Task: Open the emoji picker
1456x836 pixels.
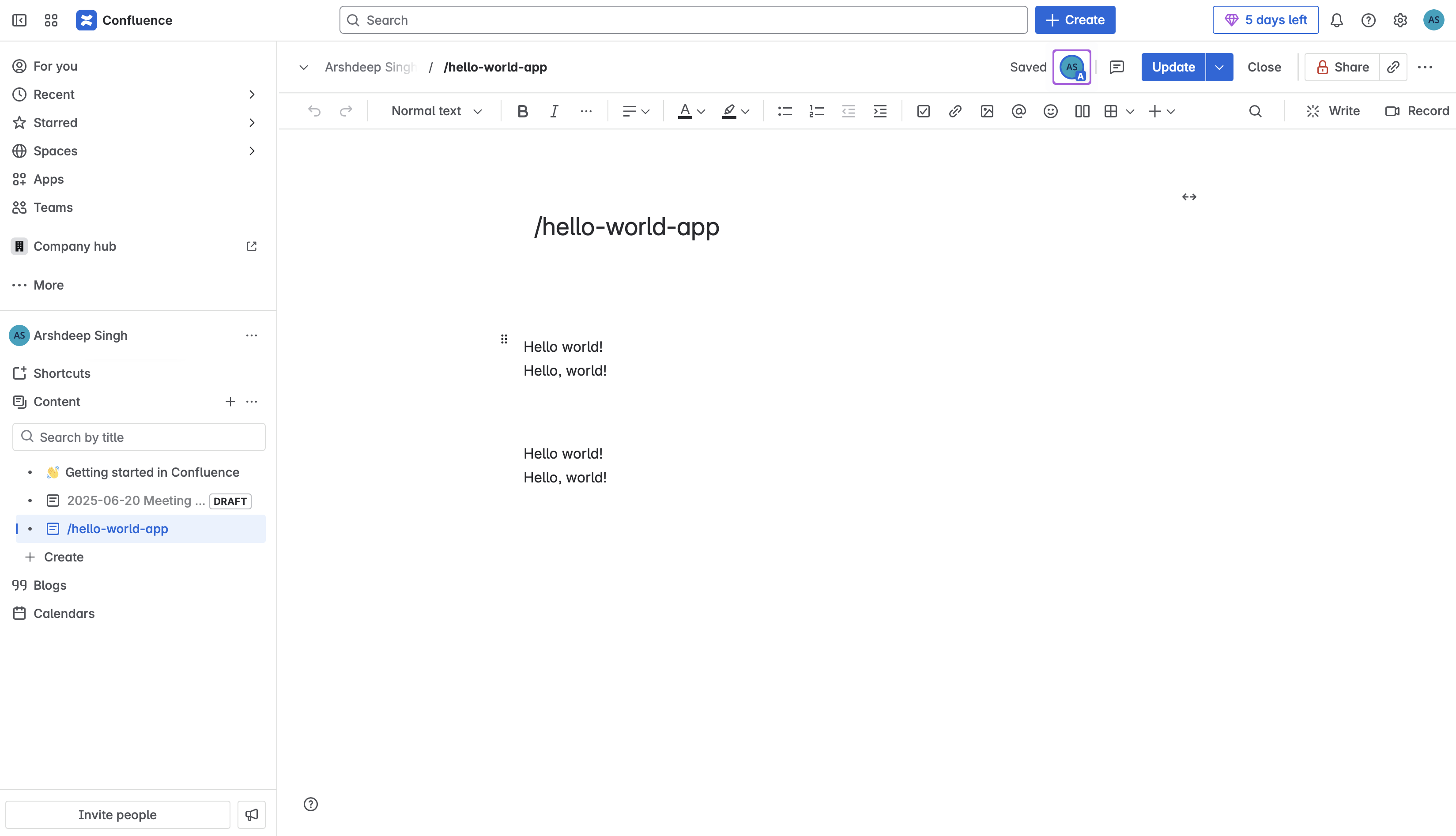Action: [1050, 111]
